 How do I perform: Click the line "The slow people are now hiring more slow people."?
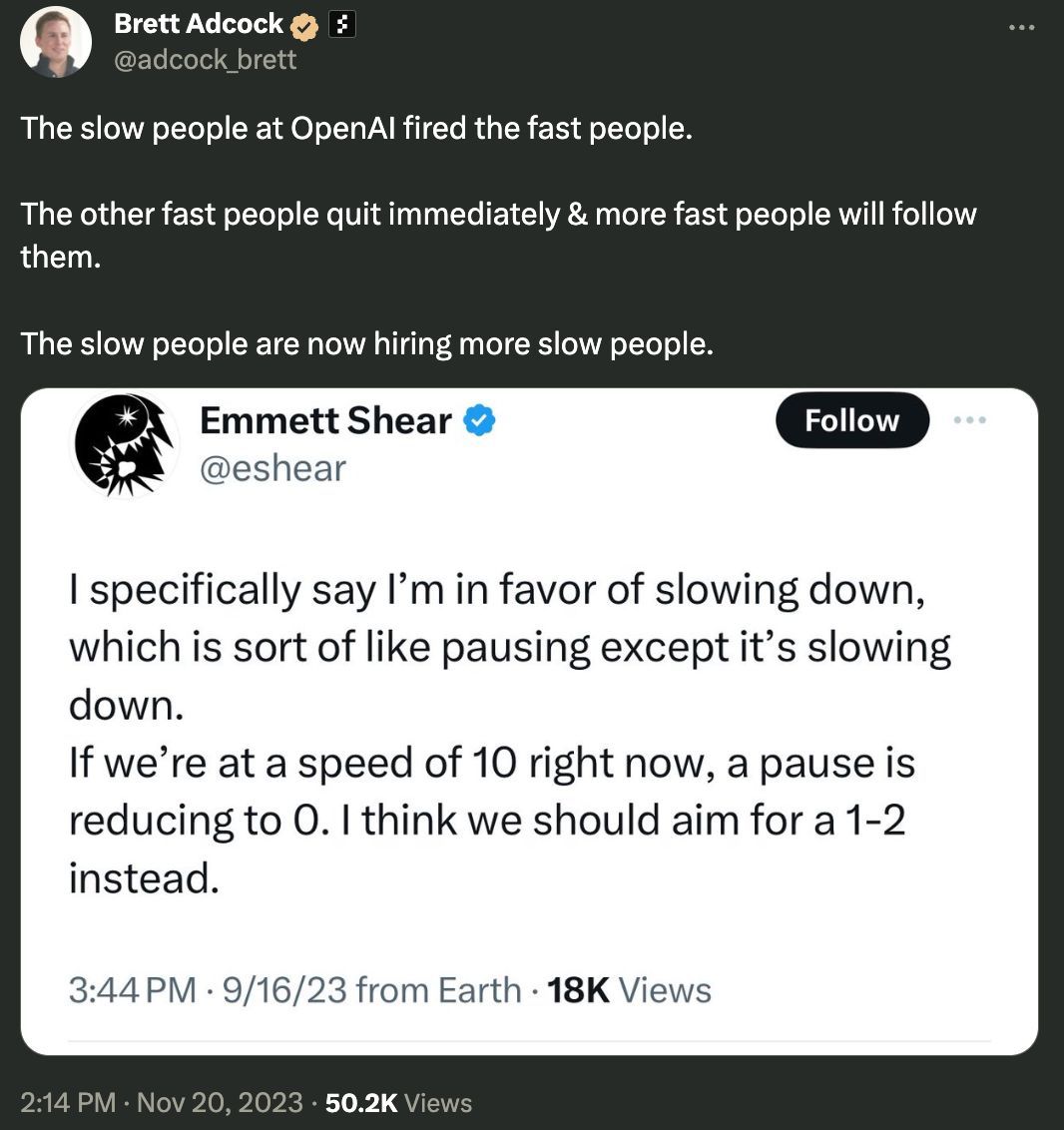367,343
